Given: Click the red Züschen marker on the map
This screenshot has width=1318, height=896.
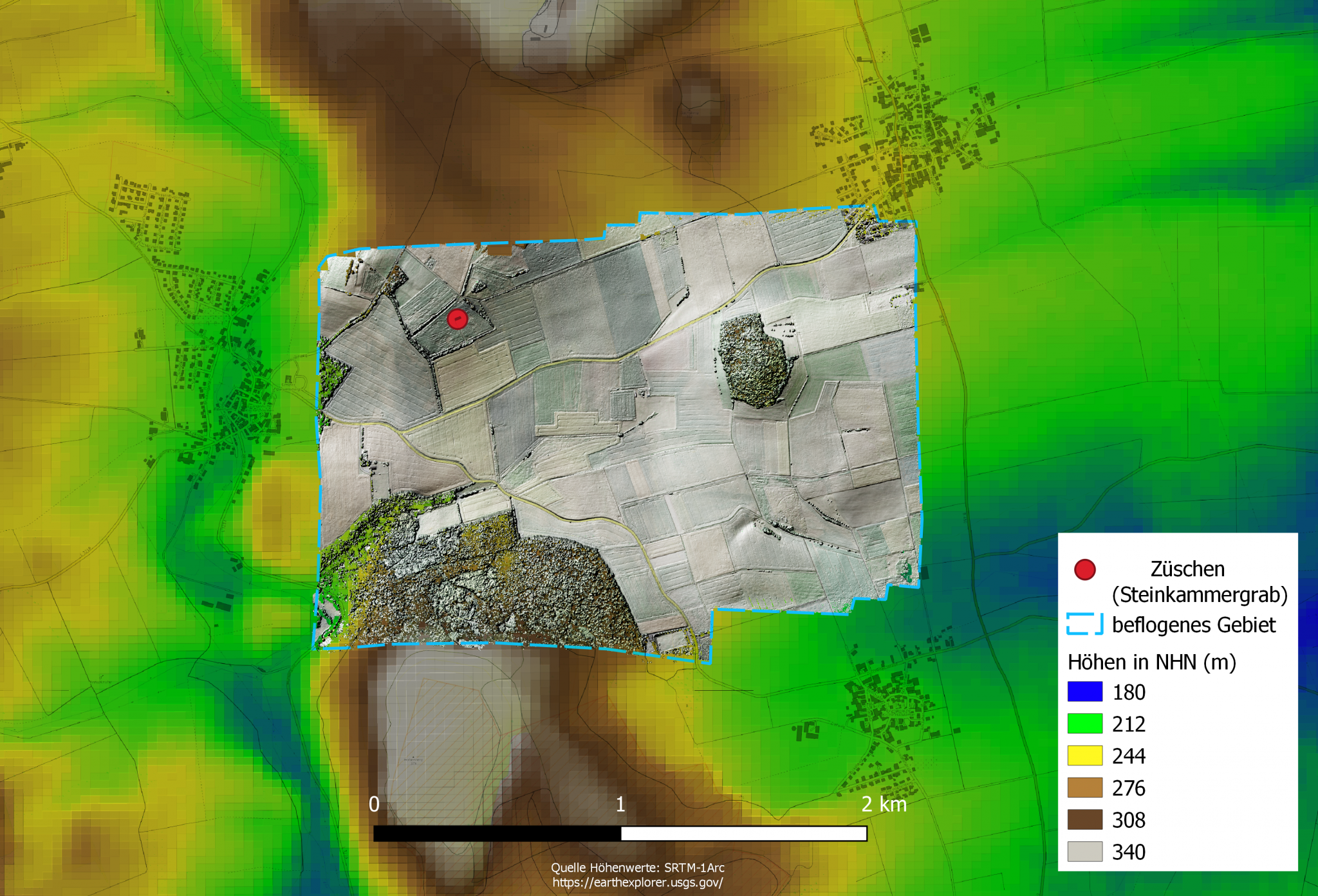Looking at the screenshot, I should pyautogui.click(x=457, y=318).
